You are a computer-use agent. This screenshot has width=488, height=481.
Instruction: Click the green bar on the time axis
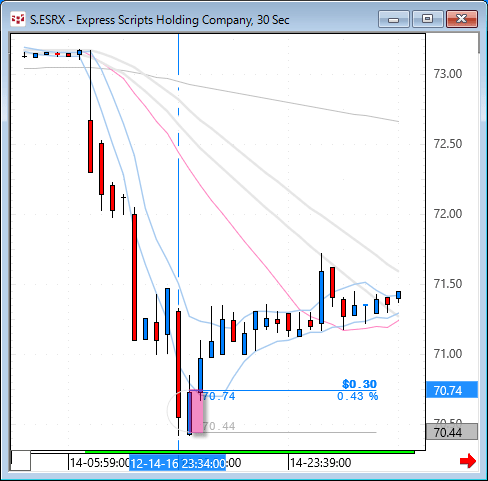point(250,452)
